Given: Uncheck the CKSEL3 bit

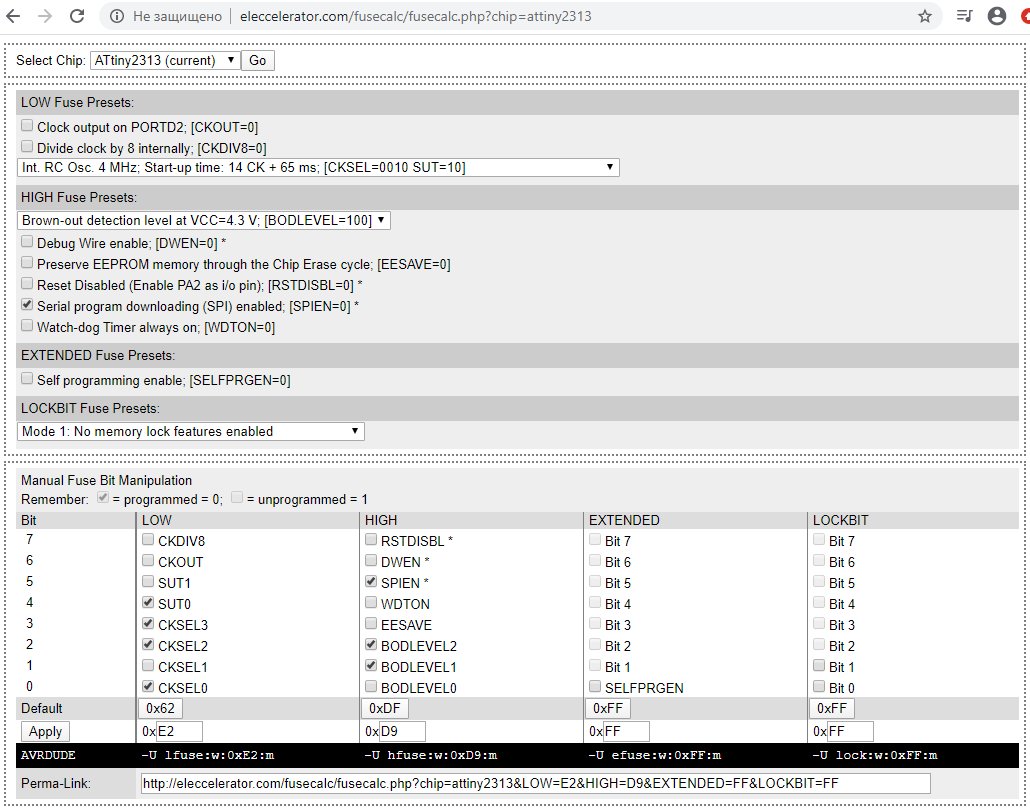Looking at the screenshot, I should (148, 623).
